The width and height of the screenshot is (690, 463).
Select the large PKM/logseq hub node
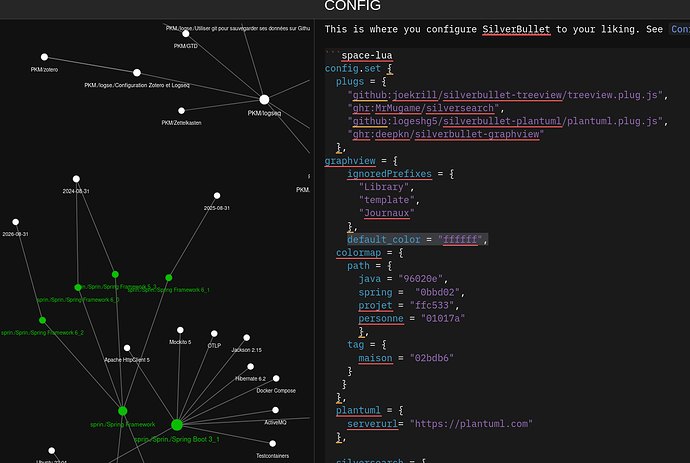click(264, 99)
